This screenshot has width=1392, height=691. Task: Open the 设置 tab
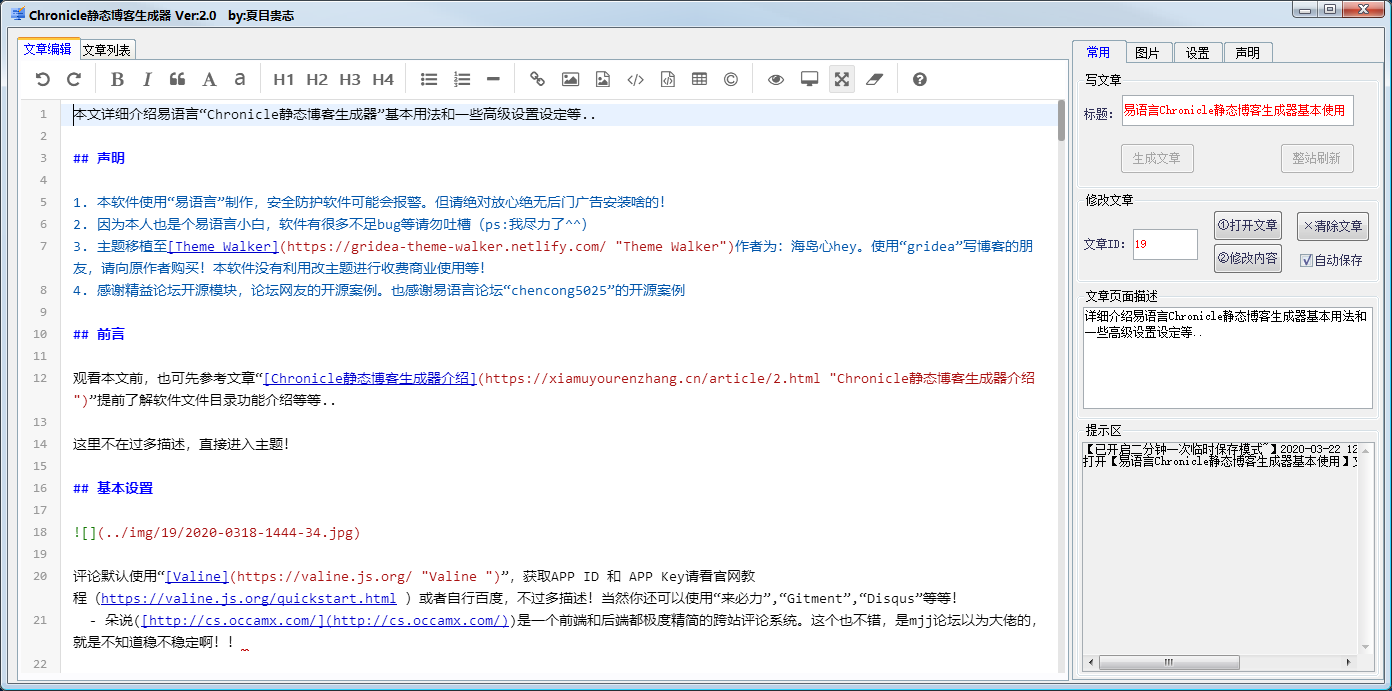pyautogui.click(x=1198, y=53)
